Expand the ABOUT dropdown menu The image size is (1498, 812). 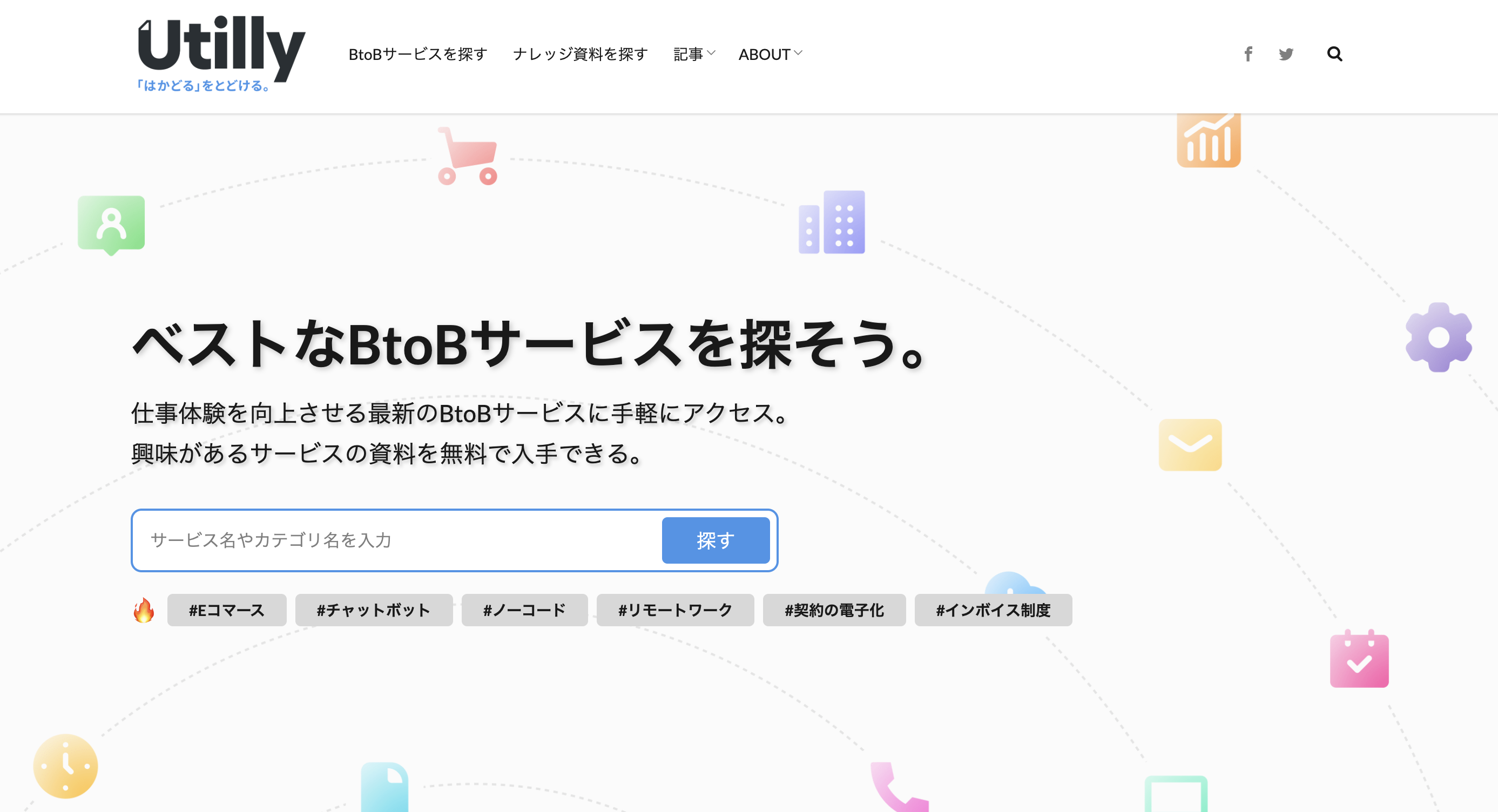click(770, 54)
